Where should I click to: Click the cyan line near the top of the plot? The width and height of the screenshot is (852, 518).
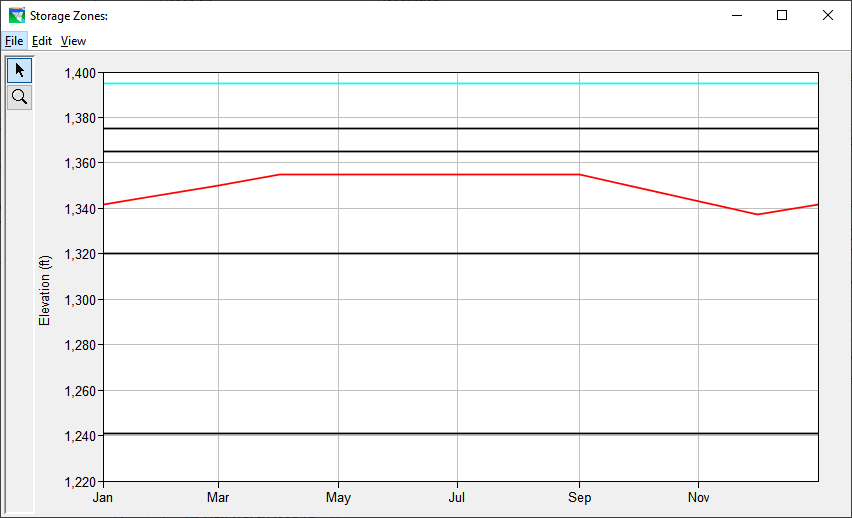pos(460,84)
